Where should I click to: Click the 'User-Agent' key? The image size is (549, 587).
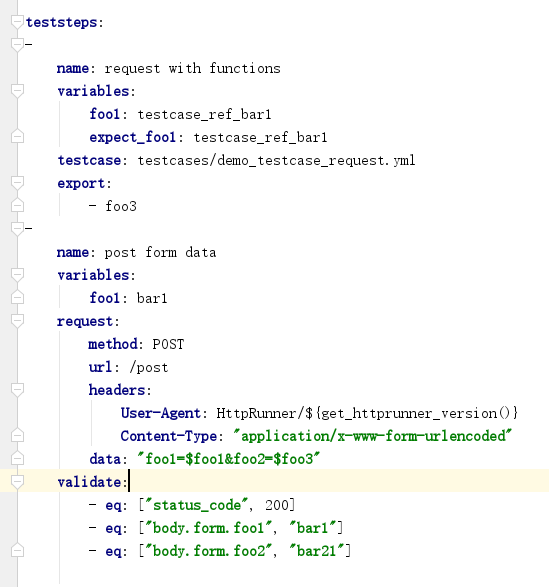(161, 413)
